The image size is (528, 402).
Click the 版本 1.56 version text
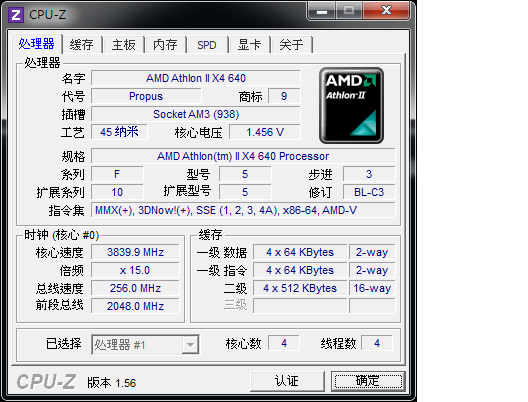[x=112, y=383]
